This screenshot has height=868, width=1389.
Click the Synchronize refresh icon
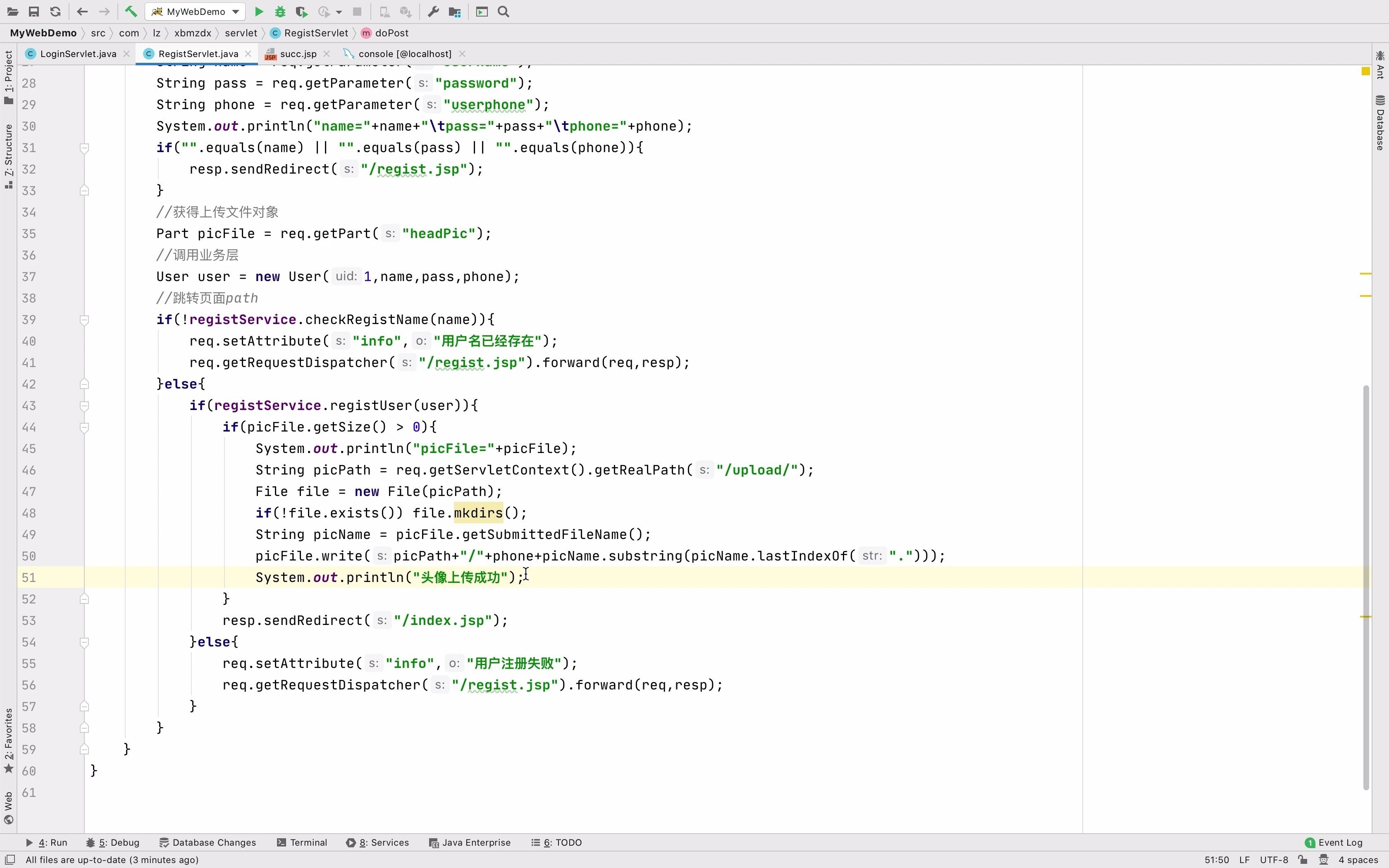(x=55, y=12)
